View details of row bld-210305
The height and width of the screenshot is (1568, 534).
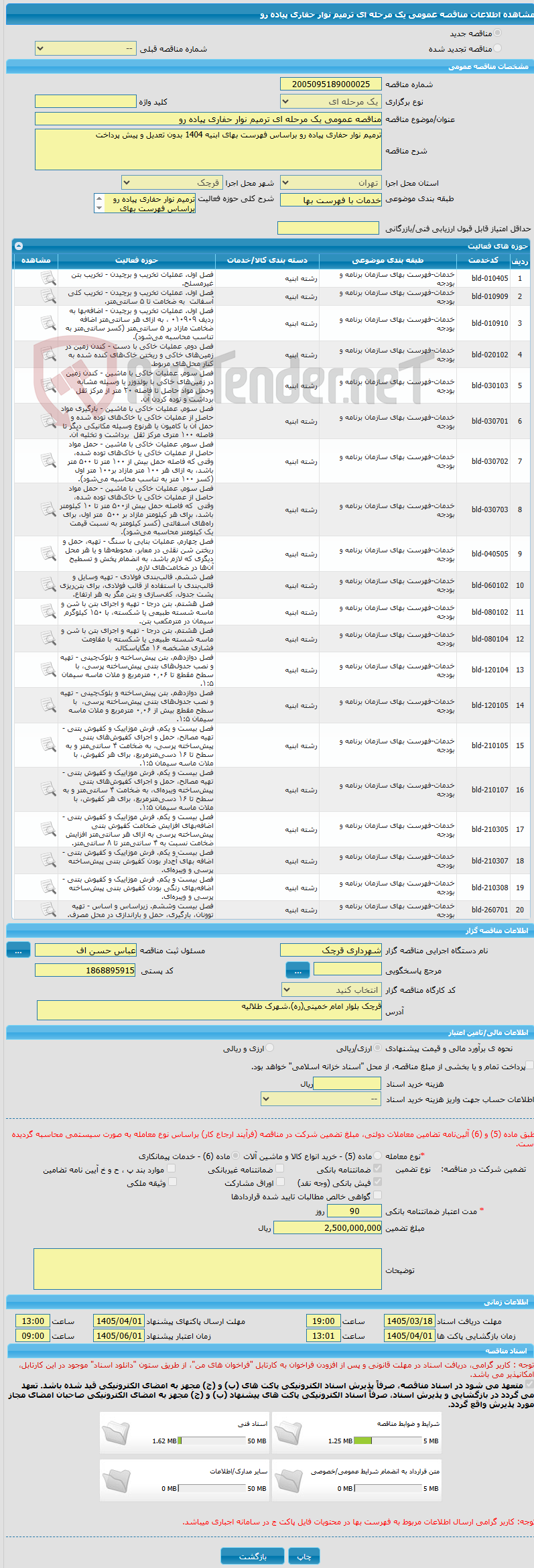pyautogui.click(x=48, y=829)
